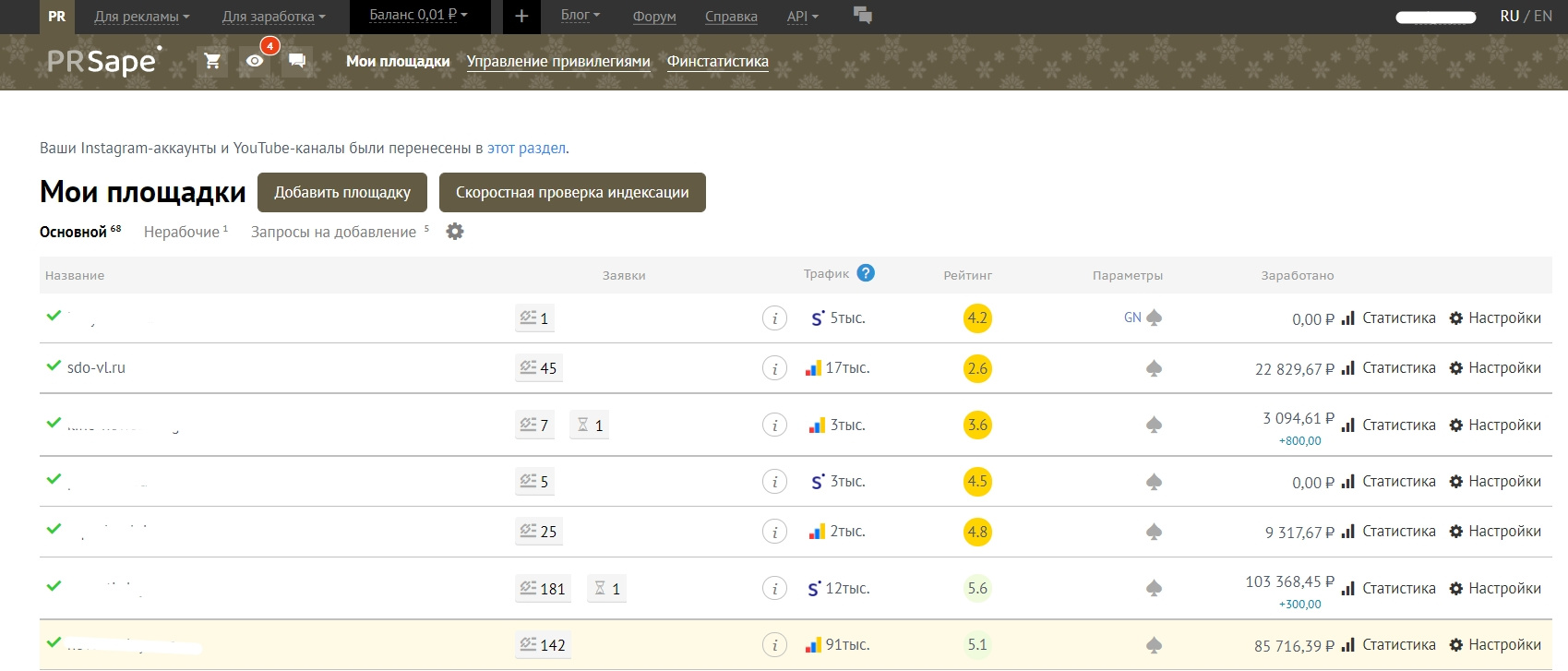Open Настройки for sdo-vl.ru row
The height and width of the screenshot is (671, 1568).
pyautogui.click(x=1495, y=368)
